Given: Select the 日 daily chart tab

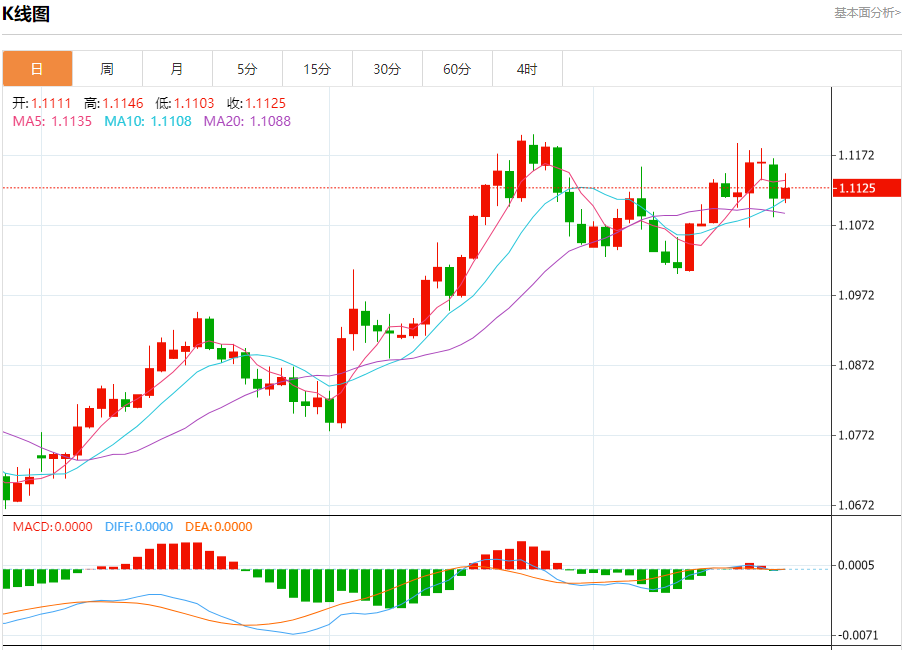Looking at the screenshot, I should (38, 69).
